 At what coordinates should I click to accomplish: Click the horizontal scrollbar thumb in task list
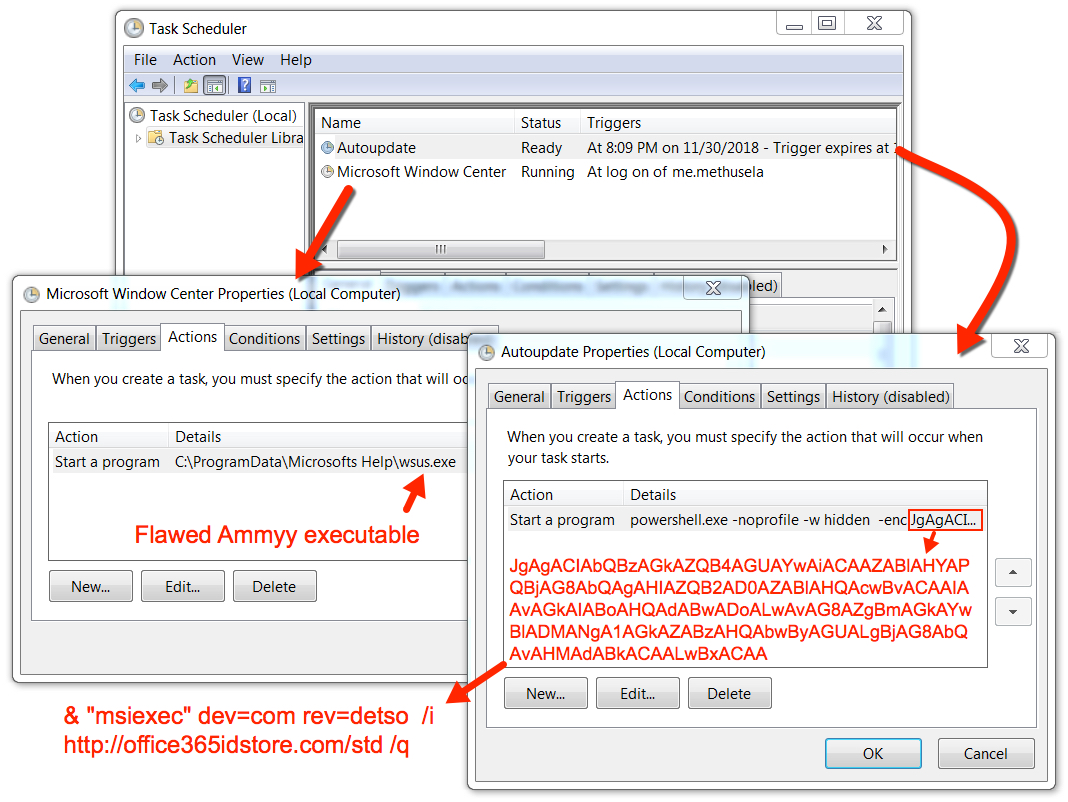pos(441,249)
